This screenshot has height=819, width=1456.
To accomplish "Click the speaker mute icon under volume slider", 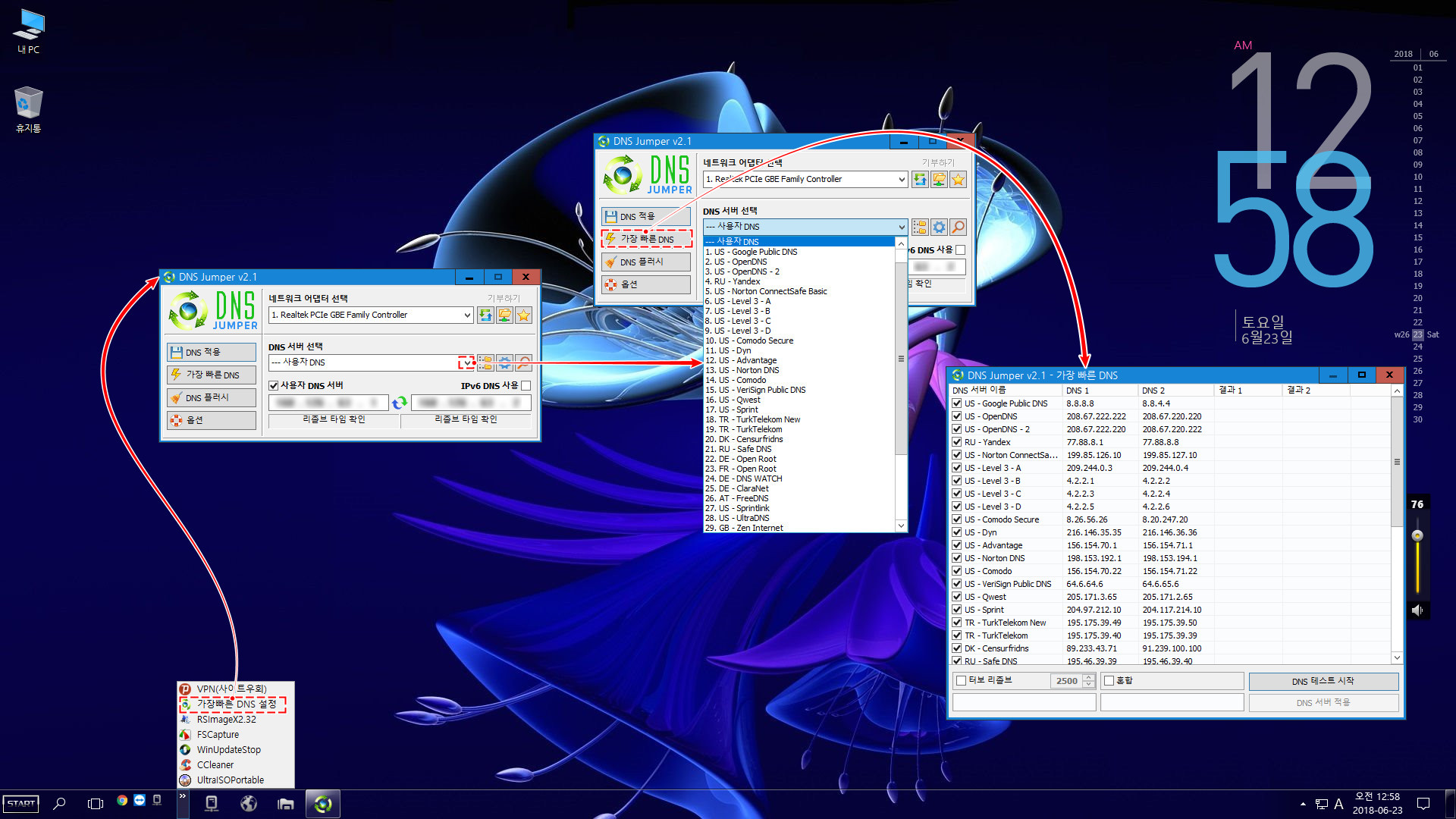I will 1417,610.
